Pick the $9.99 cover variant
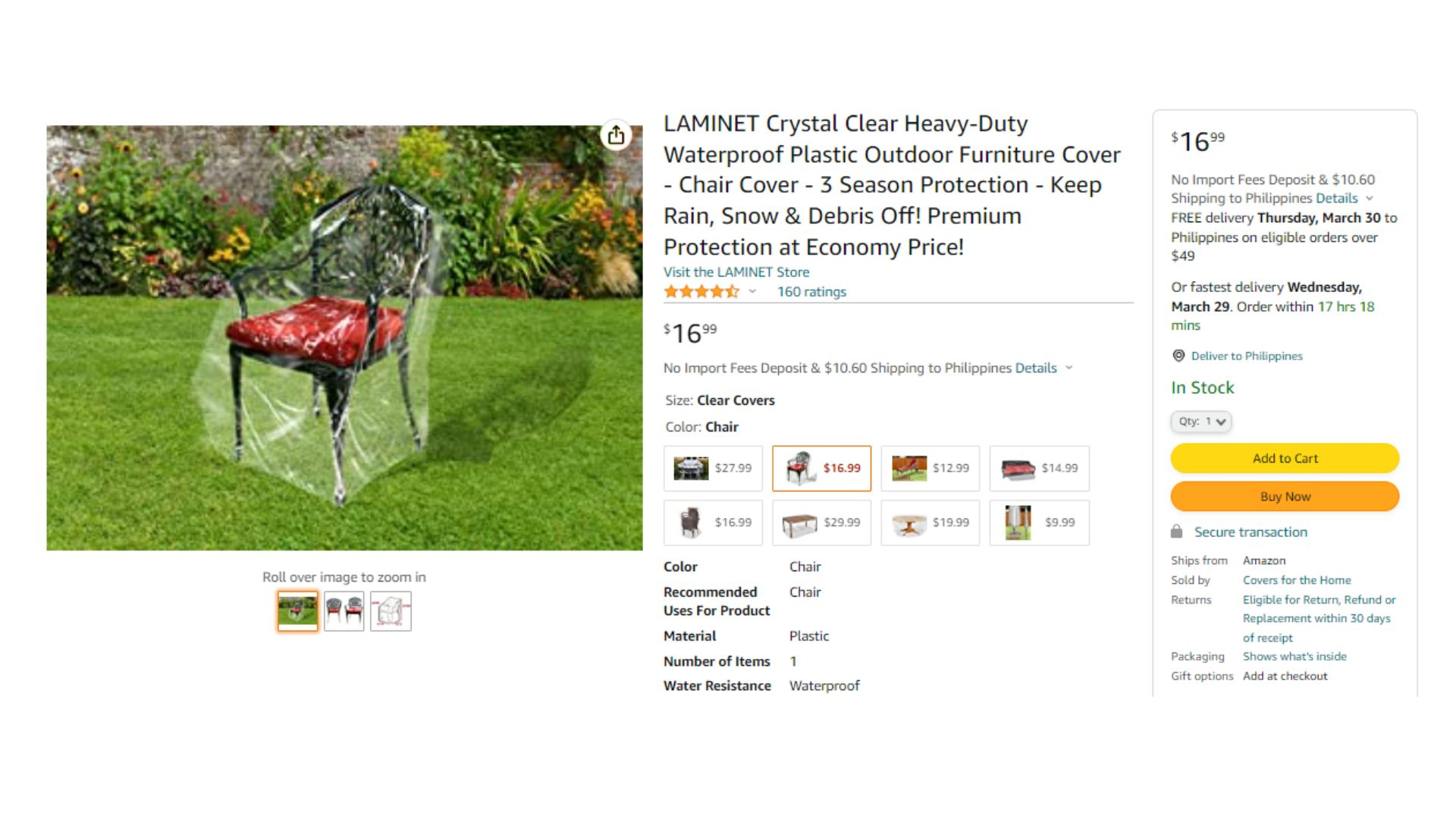The image size is (1456, 819). point(1039,522)
